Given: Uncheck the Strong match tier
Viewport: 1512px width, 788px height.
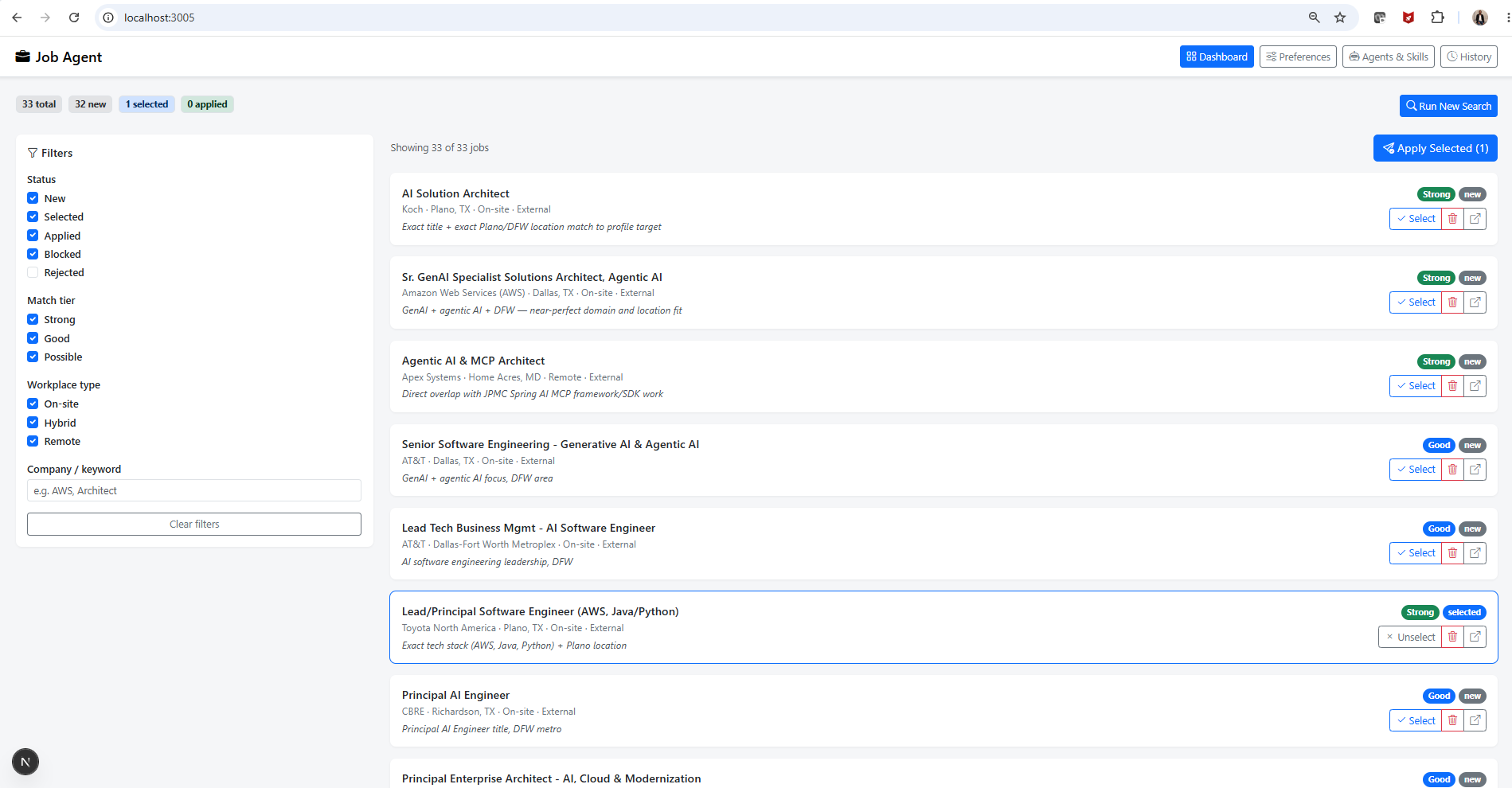Looking at the screenshot, I should (33, 319).
